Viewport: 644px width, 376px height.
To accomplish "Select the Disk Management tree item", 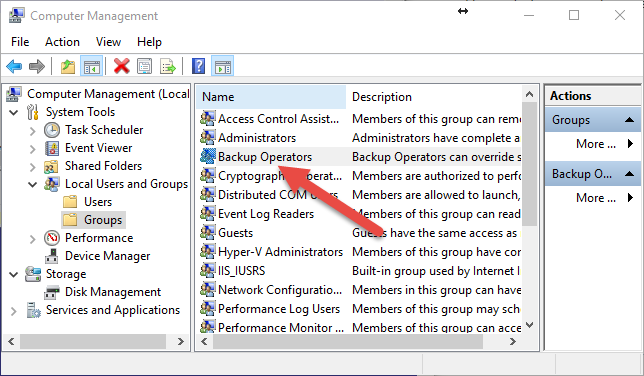I will (x=113, y=292).
